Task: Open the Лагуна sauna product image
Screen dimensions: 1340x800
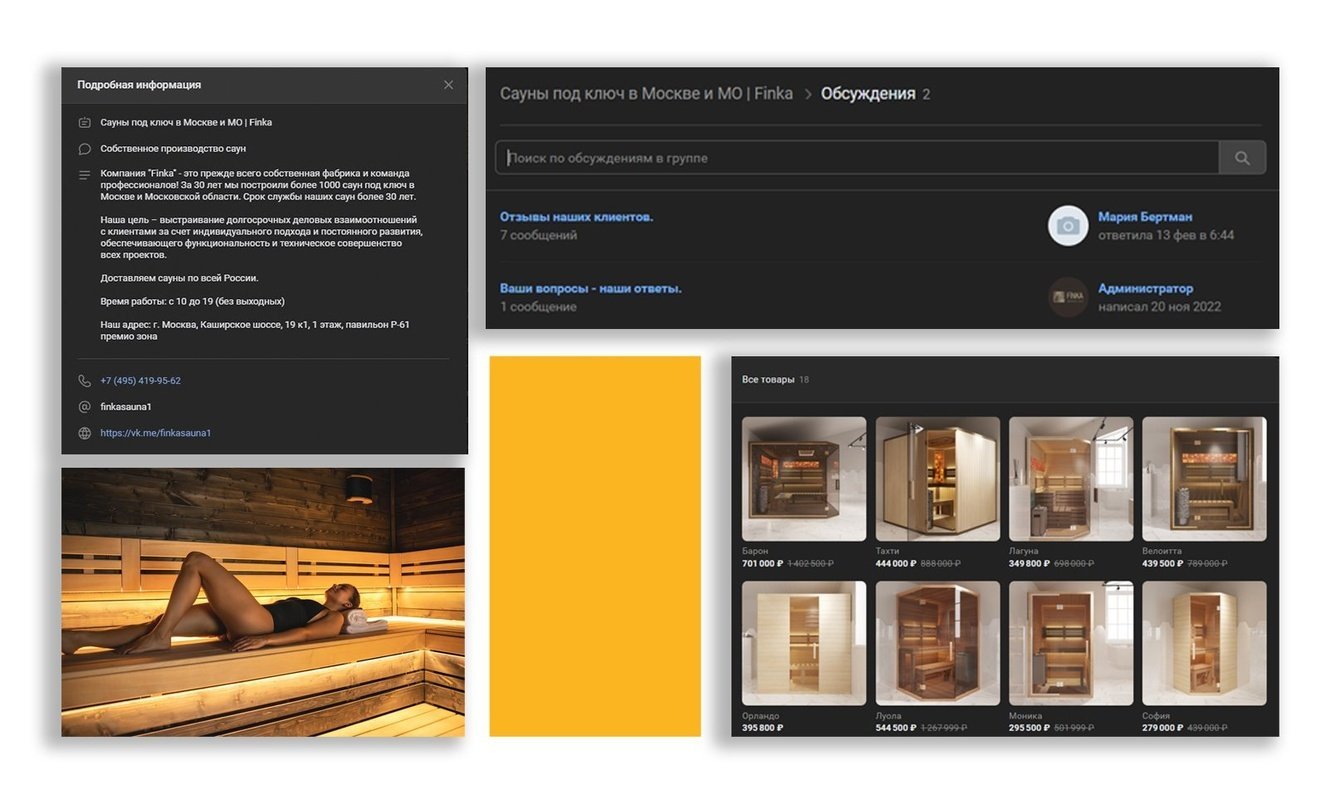Action: [x=1071, y=479]
